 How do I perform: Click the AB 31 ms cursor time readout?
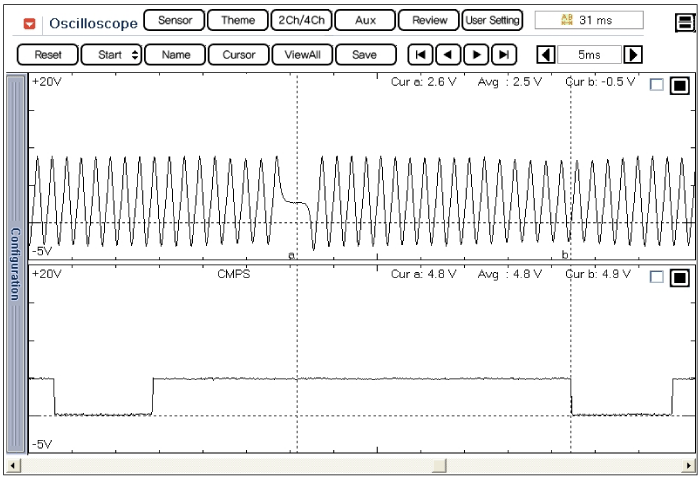[589, 20]
